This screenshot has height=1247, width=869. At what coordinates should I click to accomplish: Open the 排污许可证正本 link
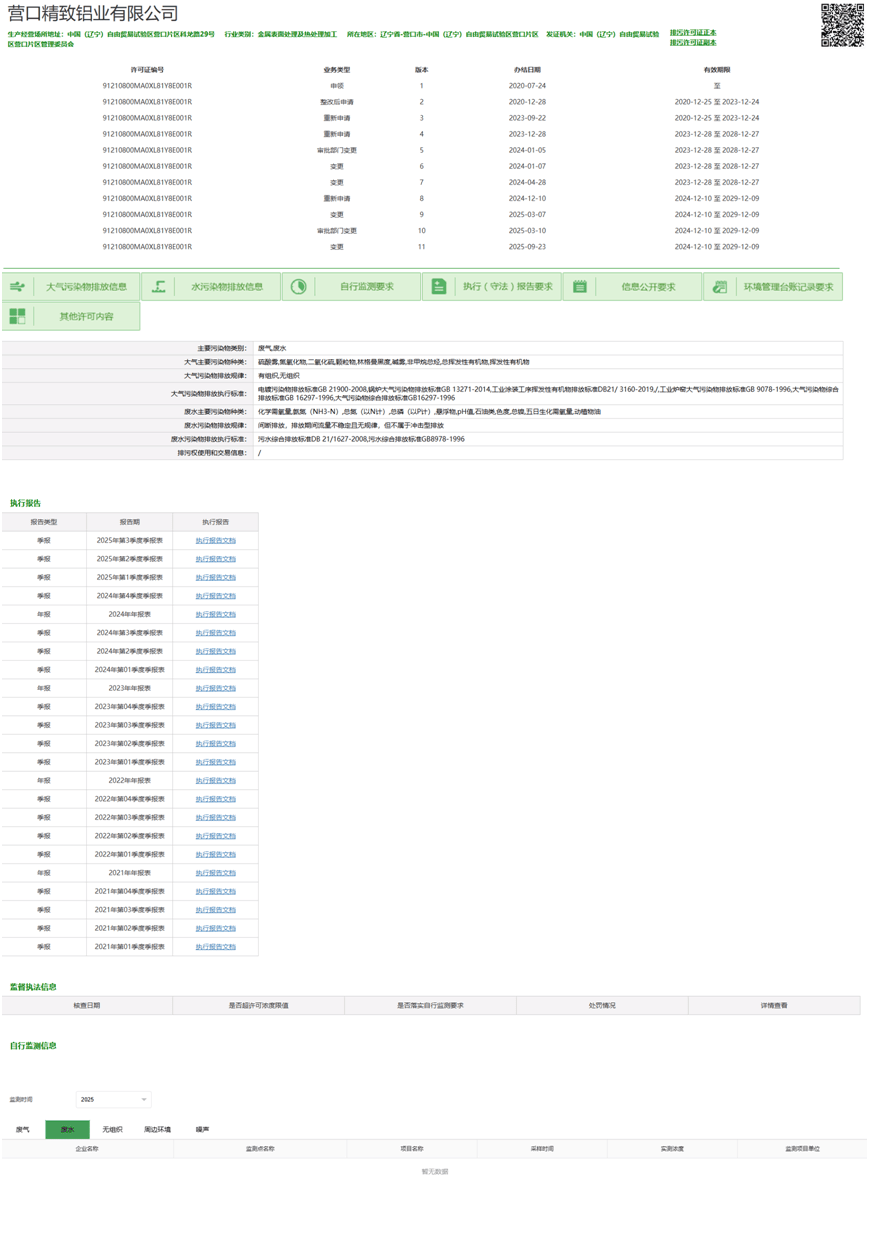[692, 33]
